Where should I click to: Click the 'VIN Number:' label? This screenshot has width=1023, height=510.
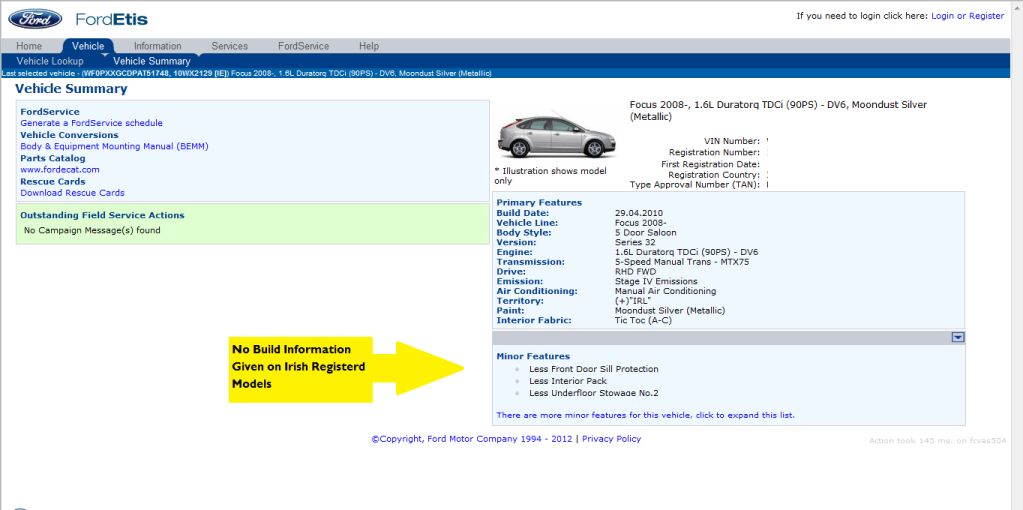[732, 141]
